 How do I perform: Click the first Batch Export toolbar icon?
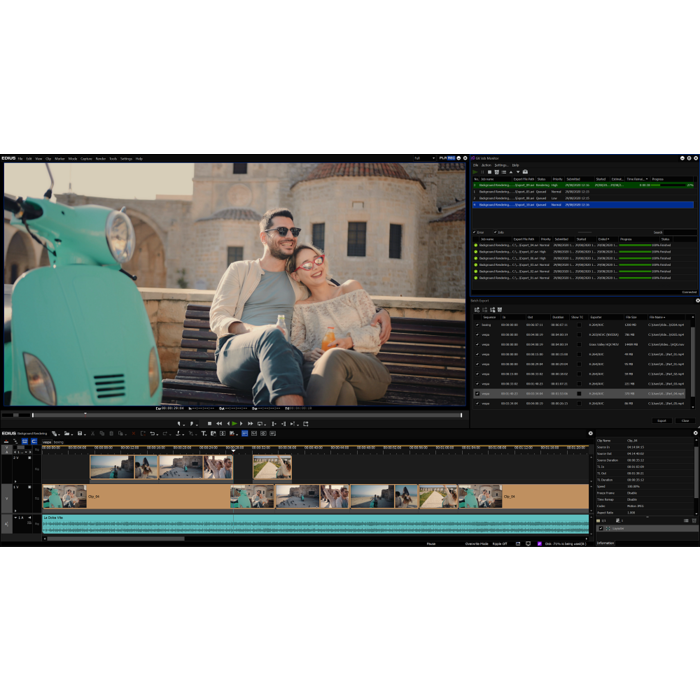(x=477, y=310)
